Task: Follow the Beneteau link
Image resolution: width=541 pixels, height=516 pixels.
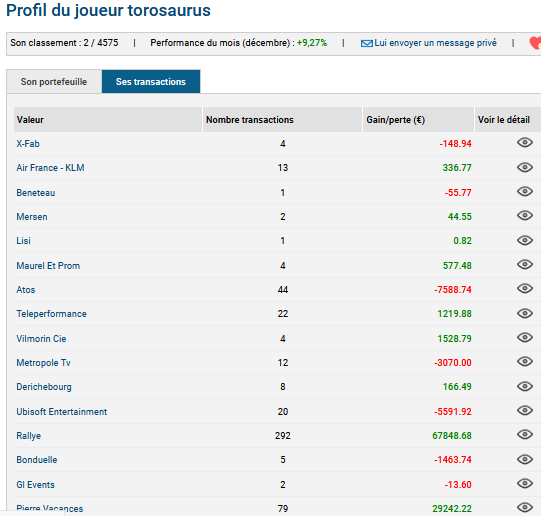Action: 36,193
